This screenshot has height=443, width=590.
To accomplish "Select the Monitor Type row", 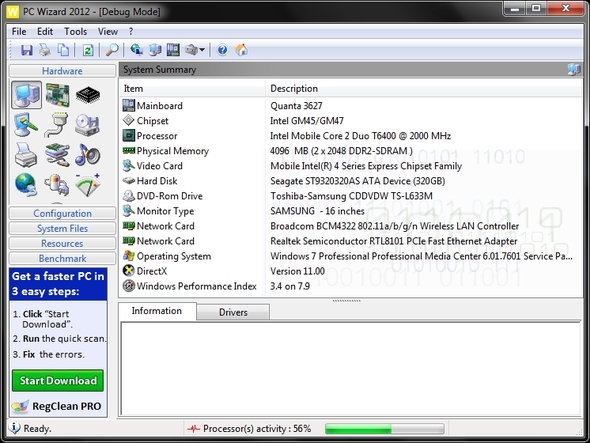I will [351, 211].
